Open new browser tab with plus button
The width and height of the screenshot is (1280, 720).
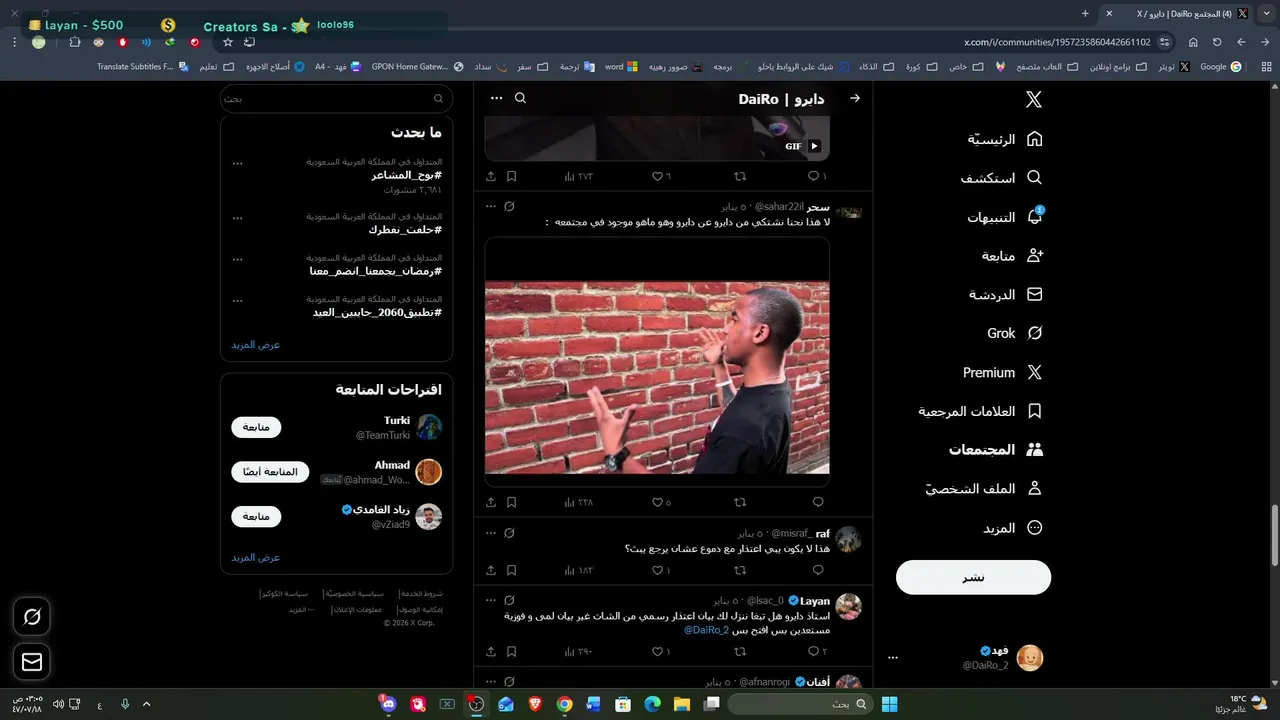(1085, 13)
